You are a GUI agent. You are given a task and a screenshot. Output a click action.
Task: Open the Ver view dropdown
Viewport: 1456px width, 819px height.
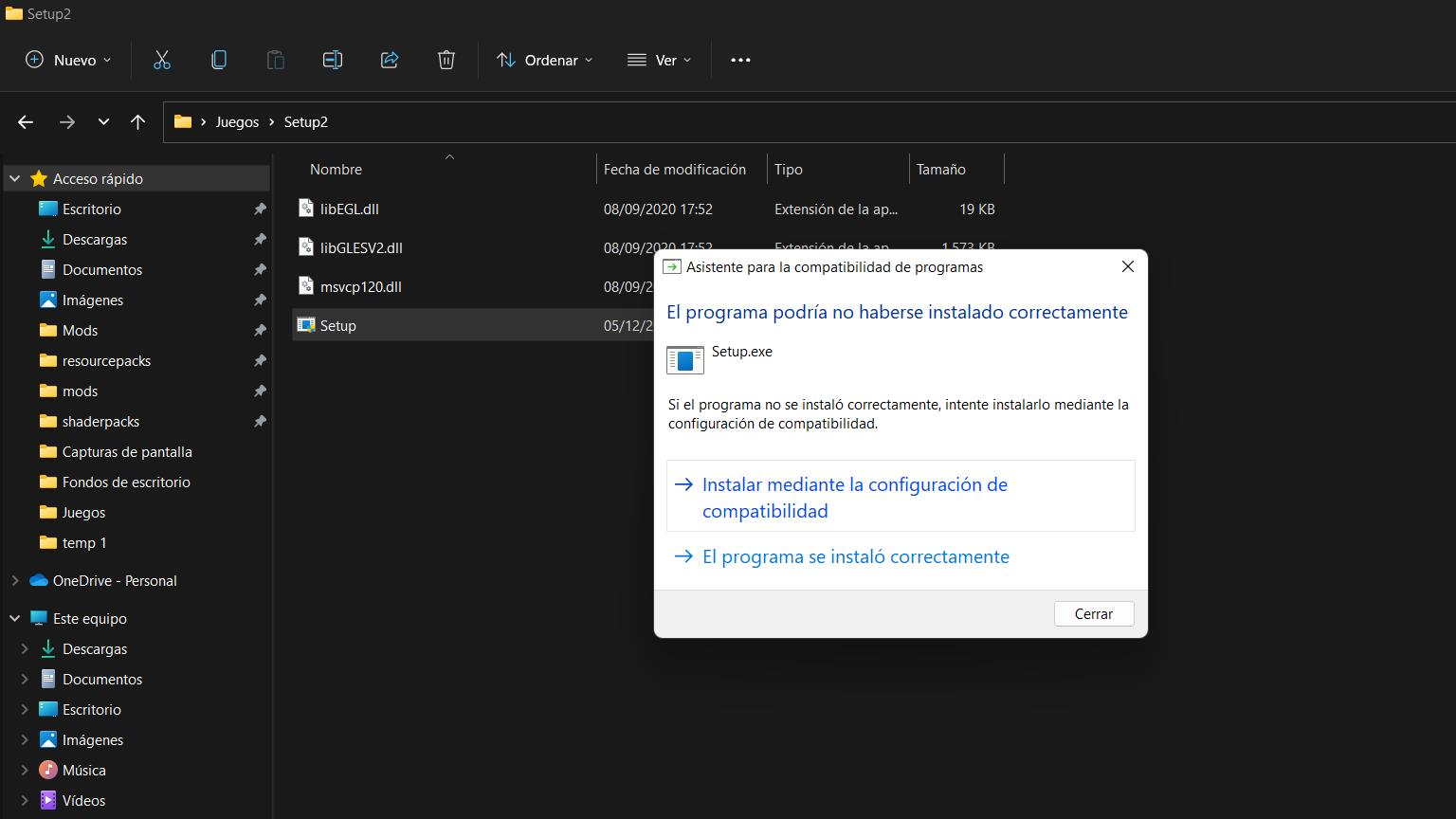click(x=660, y=60)
